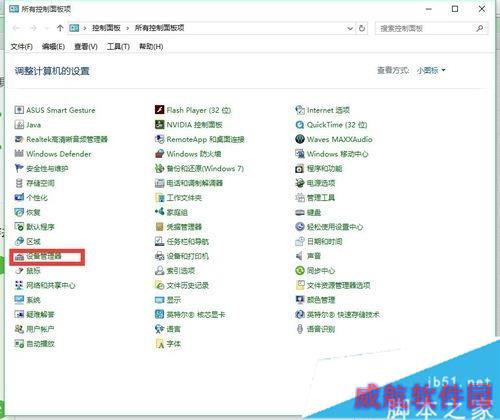Open the 存储空间 icon

(19, 183)
